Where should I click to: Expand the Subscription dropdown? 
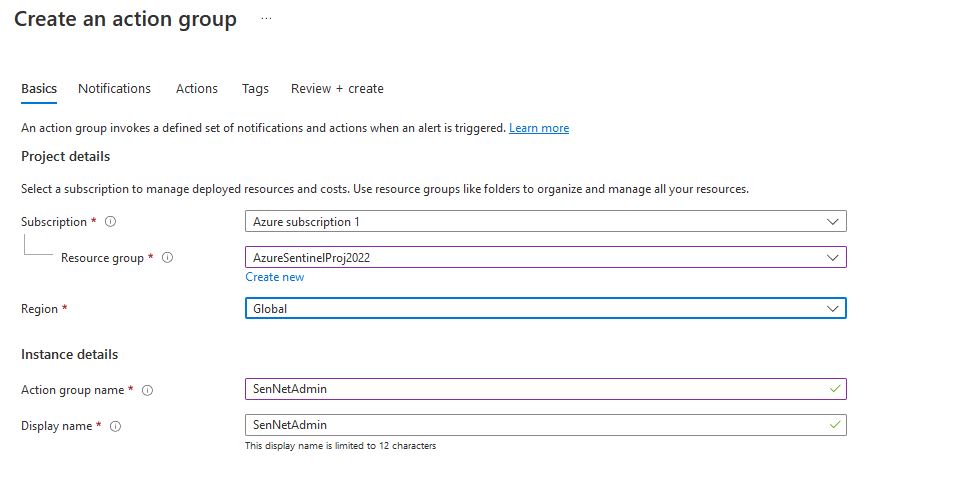coord(545,221)
